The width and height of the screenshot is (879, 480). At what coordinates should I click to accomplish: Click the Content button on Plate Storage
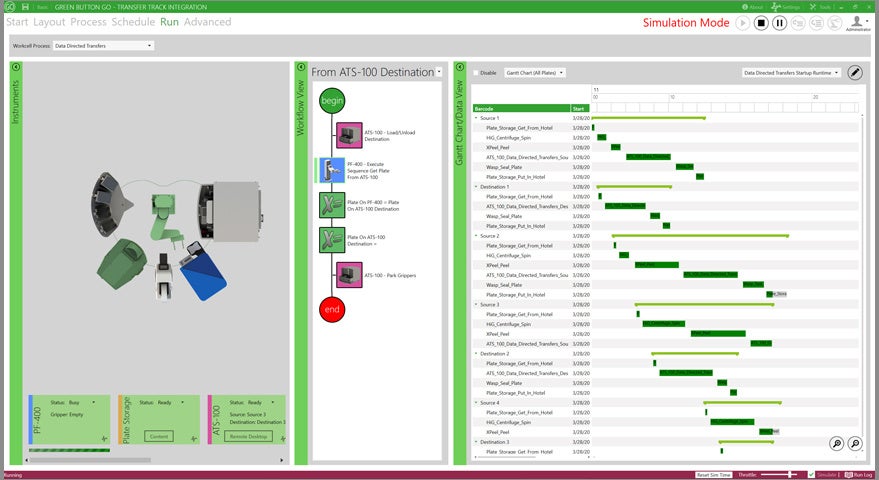click(159, 436)
